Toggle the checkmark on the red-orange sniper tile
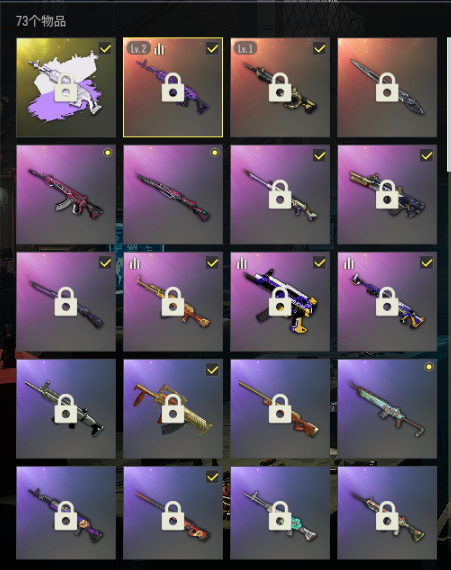 pyautogui.click(x=212, y=477)
